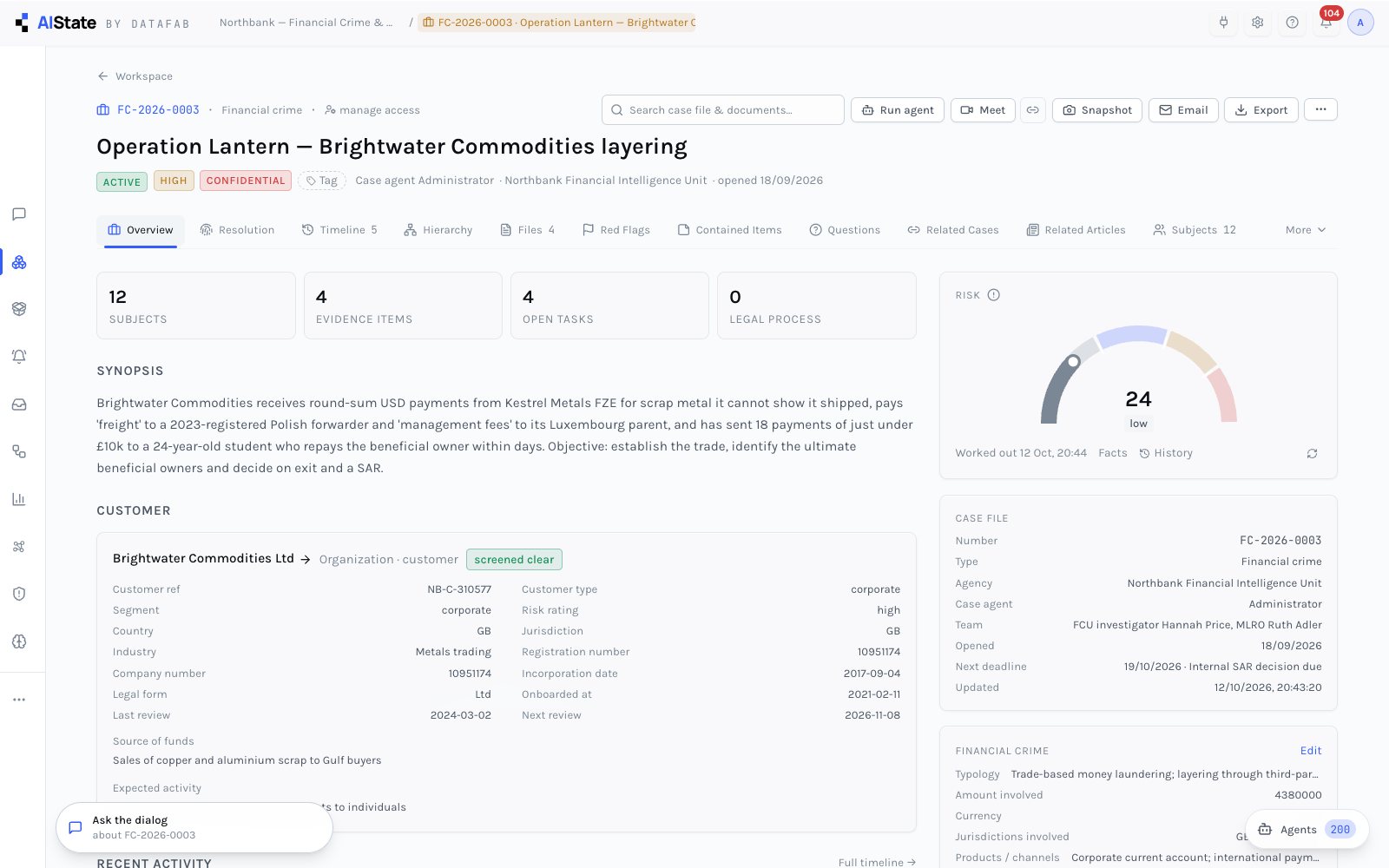Open the plug connector icon in header

(x=1223, y=23)
